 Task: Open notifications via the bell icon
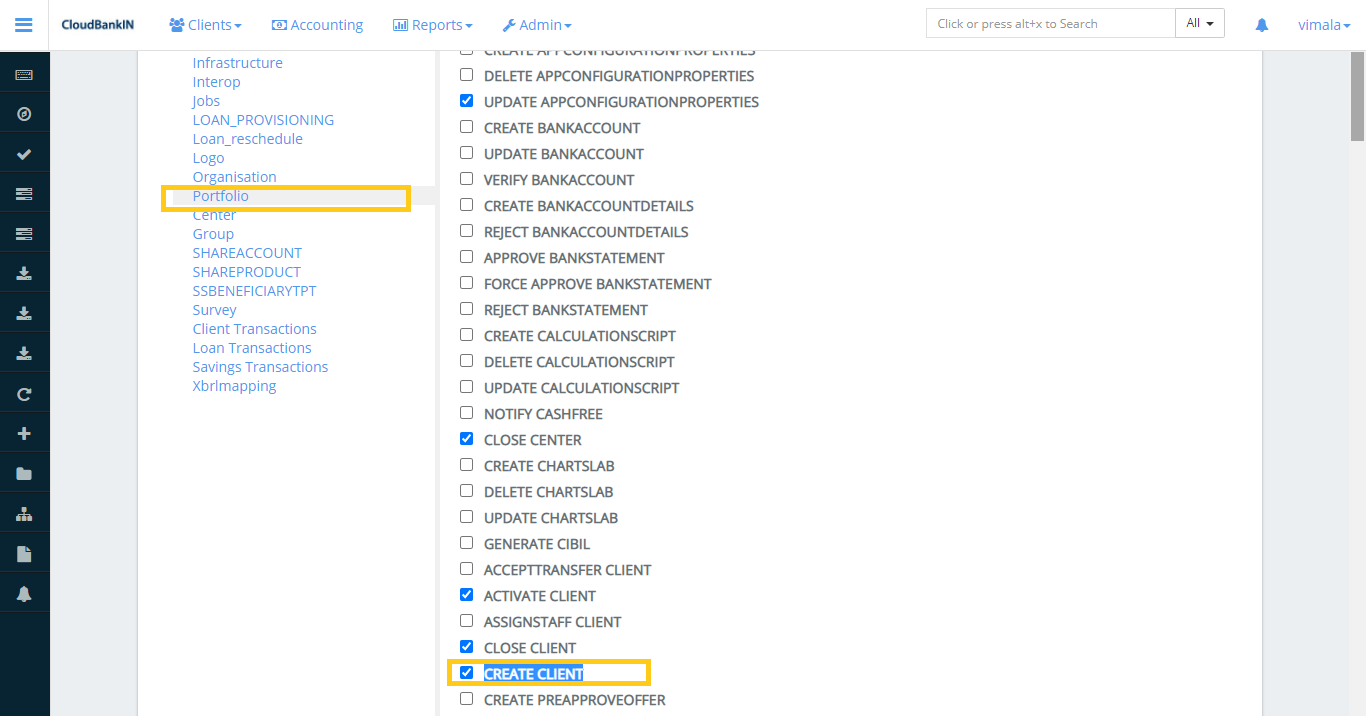[24, 592]
